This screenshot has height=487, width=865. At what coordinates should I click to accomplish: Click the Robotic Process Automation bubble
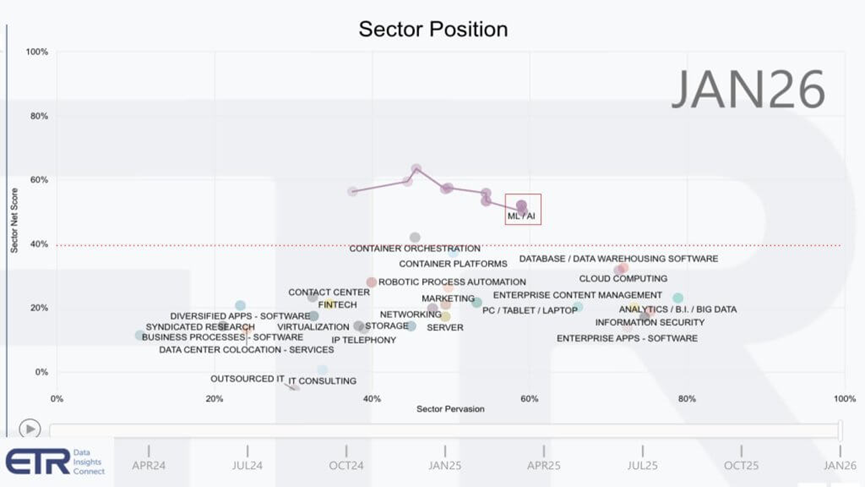point(372,283)
